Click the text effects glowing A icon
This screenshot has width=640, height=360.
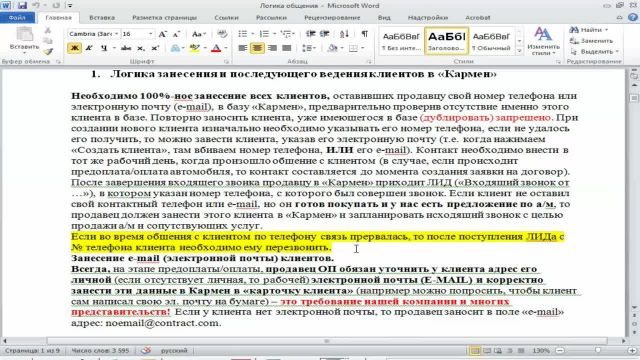(x=175, y=48)
